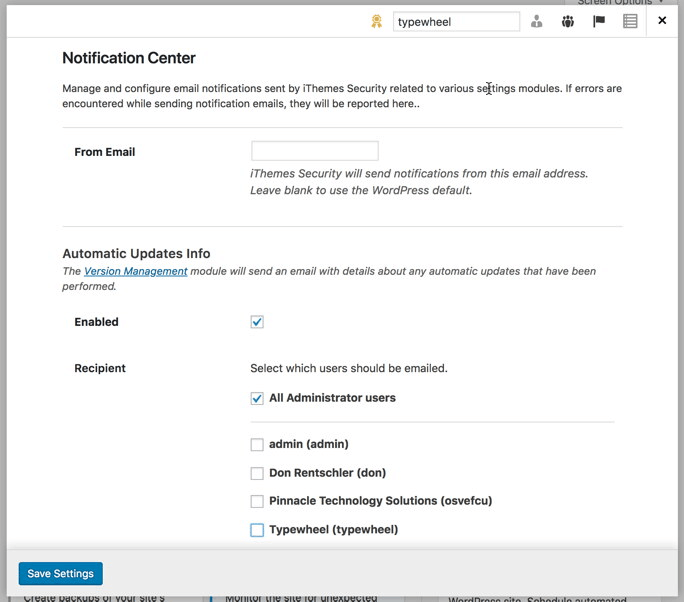Focus the typewheel search field

point(456,21)
